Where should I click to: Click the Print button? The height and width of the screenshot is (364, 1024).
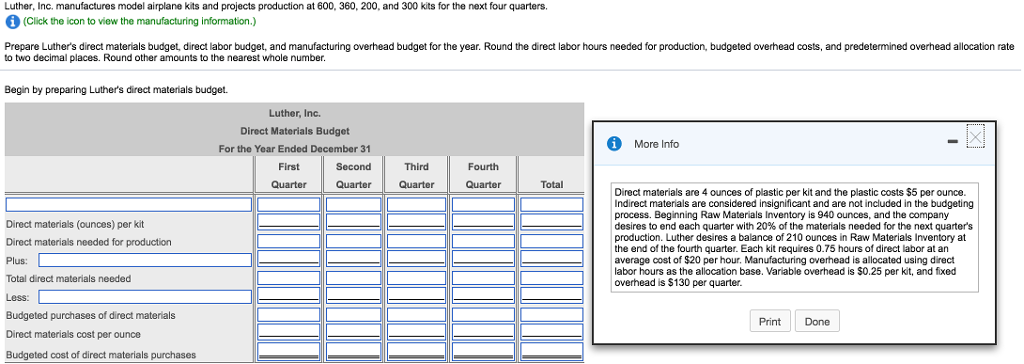click(x=770, y=322)
